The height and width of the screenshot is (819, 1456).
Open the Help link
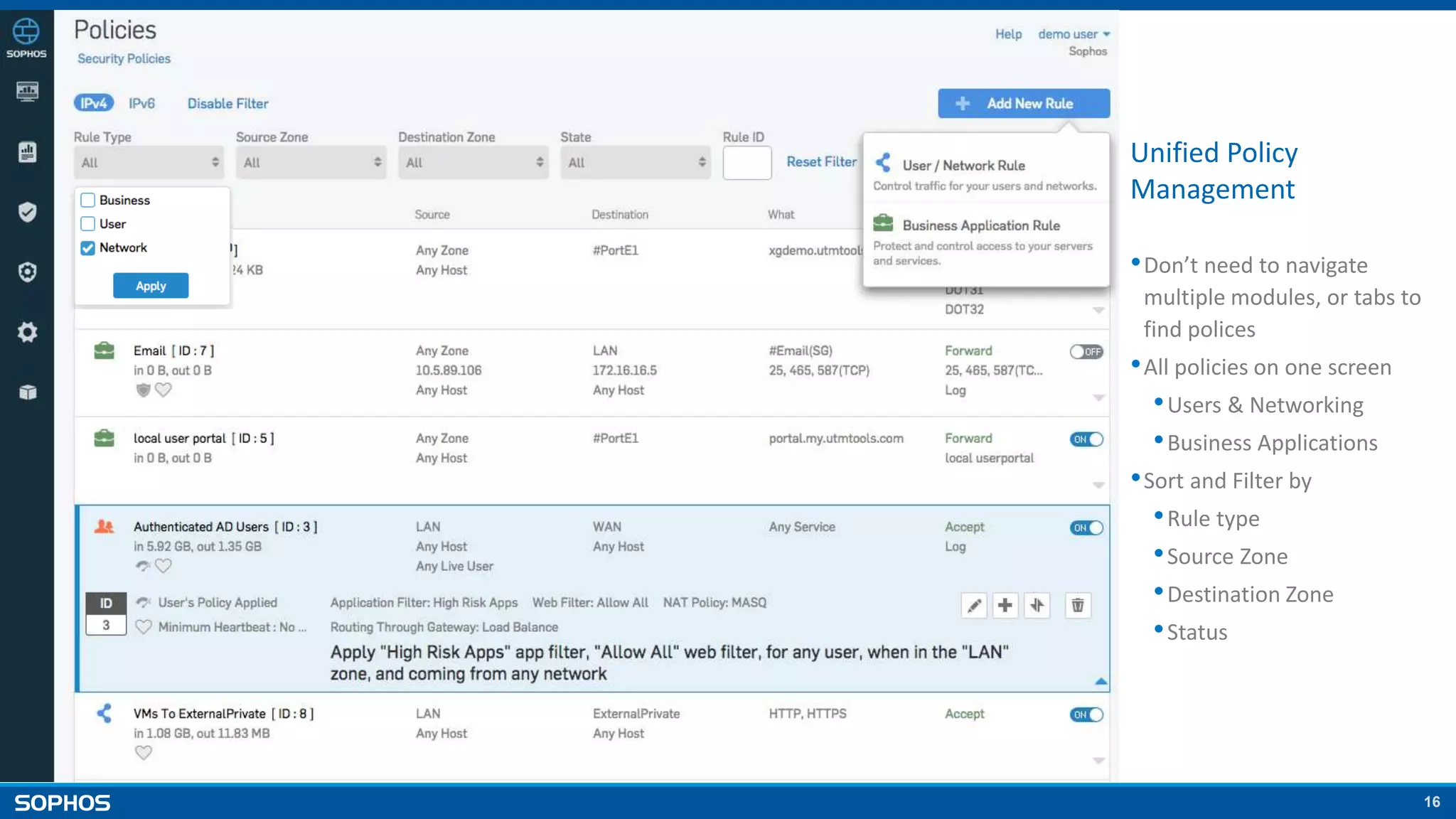tap(1008, 34)
